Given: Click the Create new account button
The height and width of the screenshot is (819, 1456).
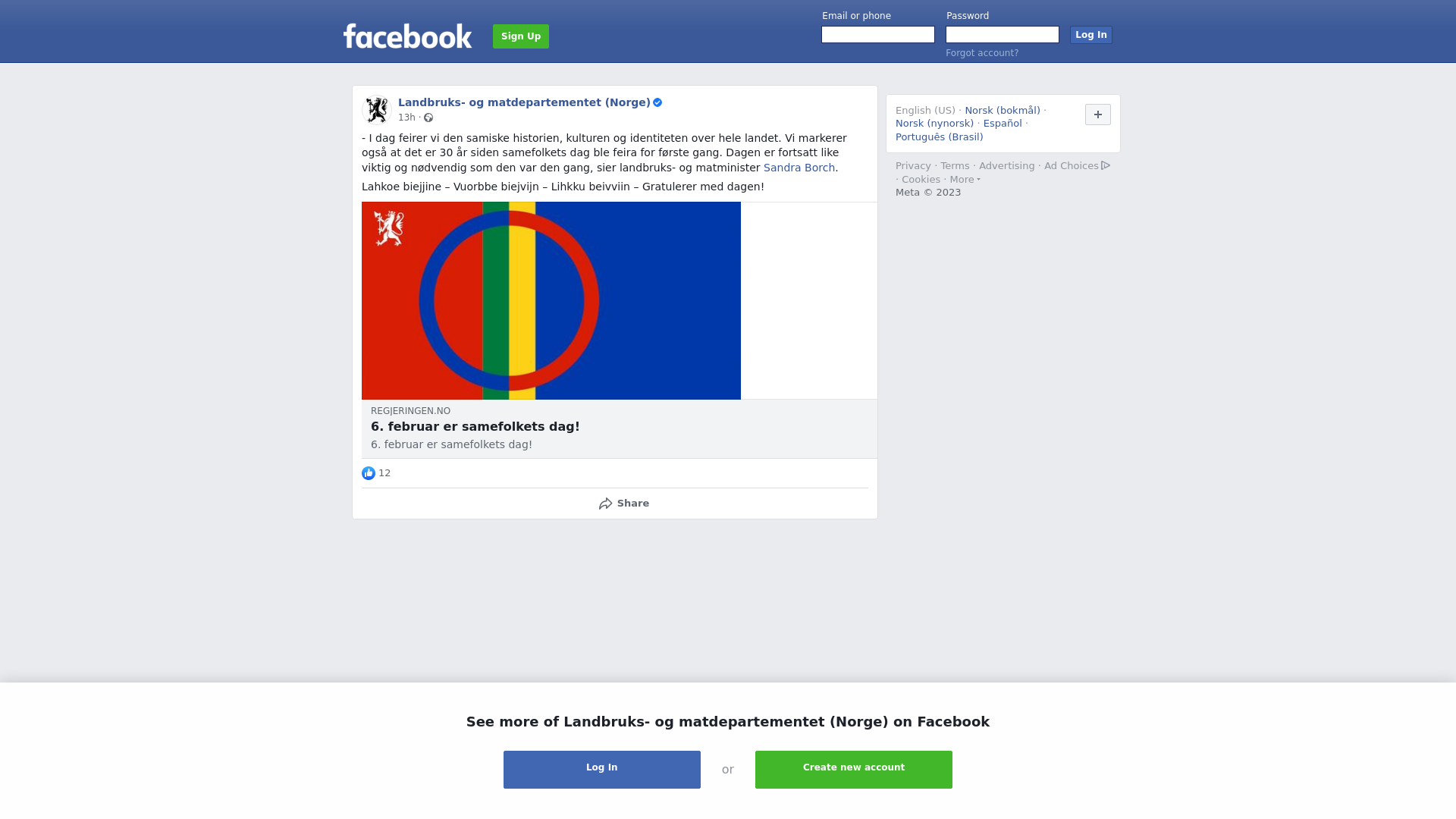Looking at the screenshot, I should point(854,770).
